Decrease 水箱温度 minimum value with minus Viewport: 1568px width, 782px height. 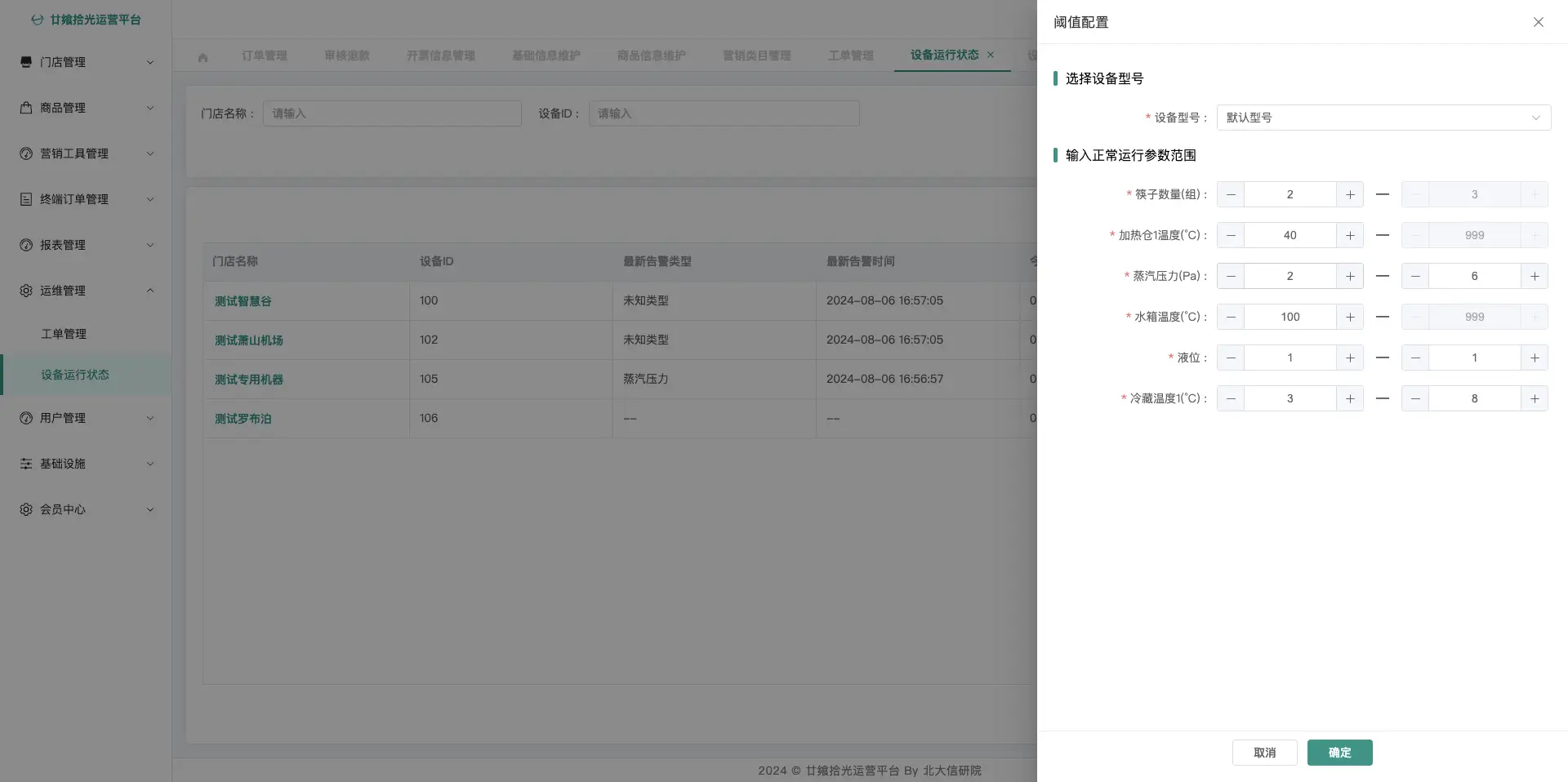point(1231,317)
